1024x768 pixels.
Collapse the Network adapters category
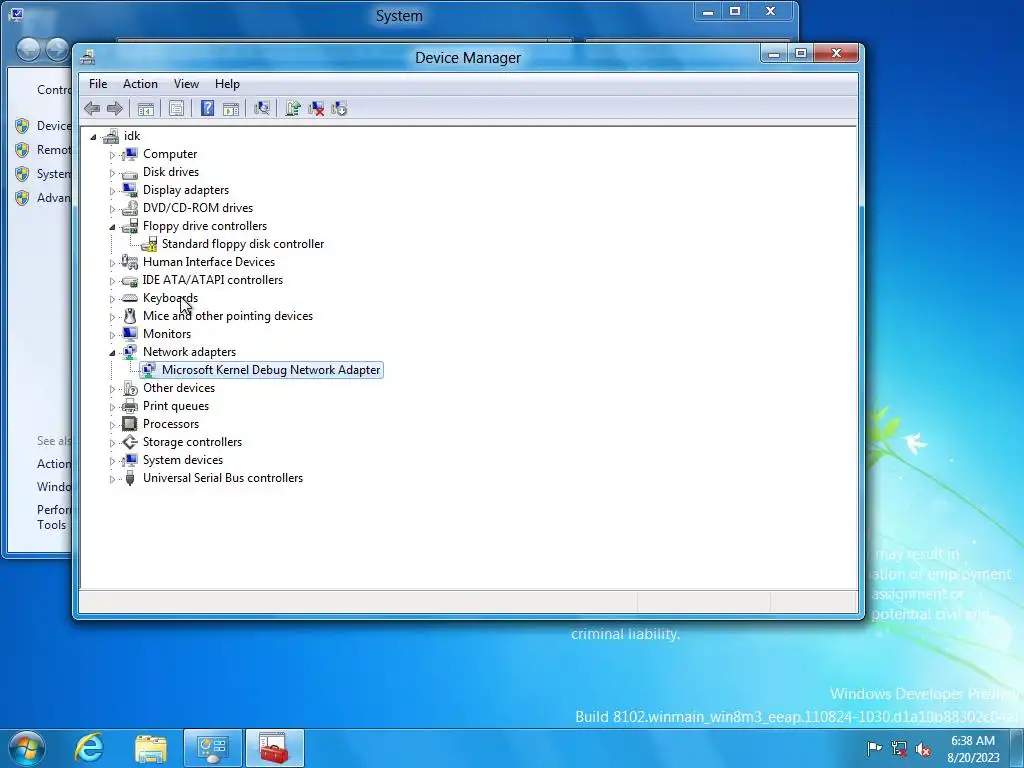tap(112, 353)
